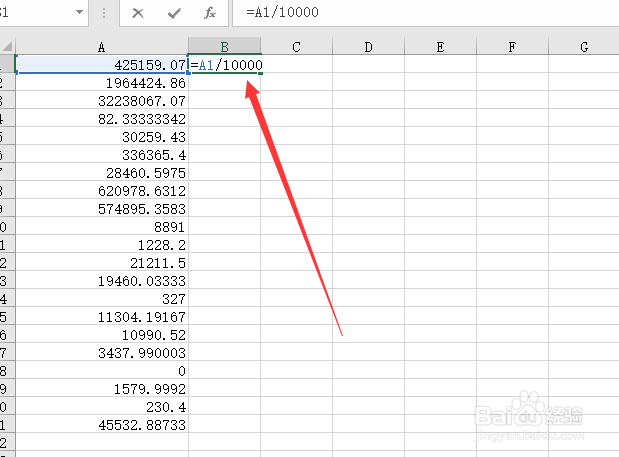Click cell with value 45532.88733
The height and width of the screenshot is (457, 619).
(102, 425)
